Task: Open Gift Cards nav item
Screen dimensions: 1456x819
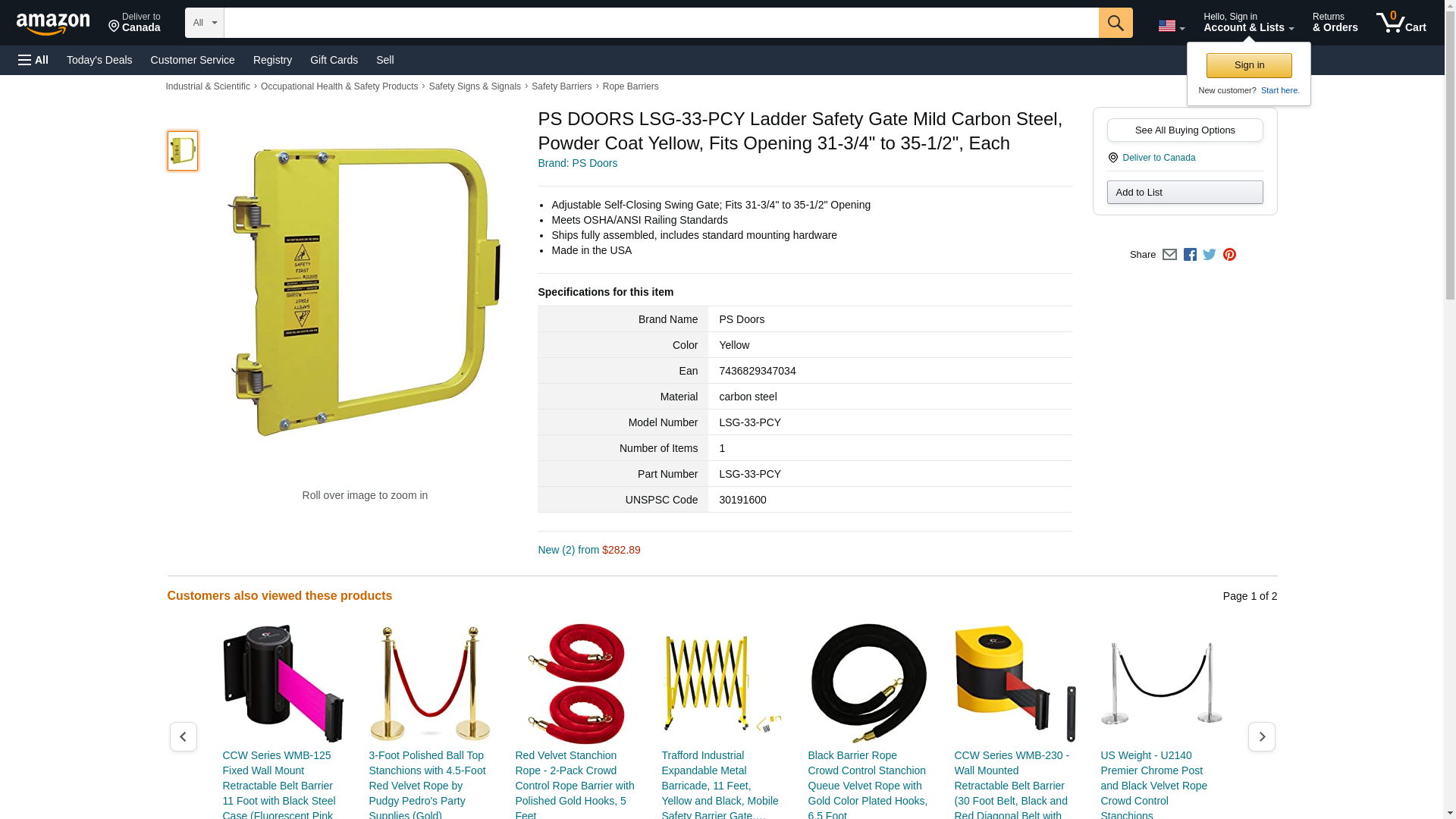Action: coord(334,60)
